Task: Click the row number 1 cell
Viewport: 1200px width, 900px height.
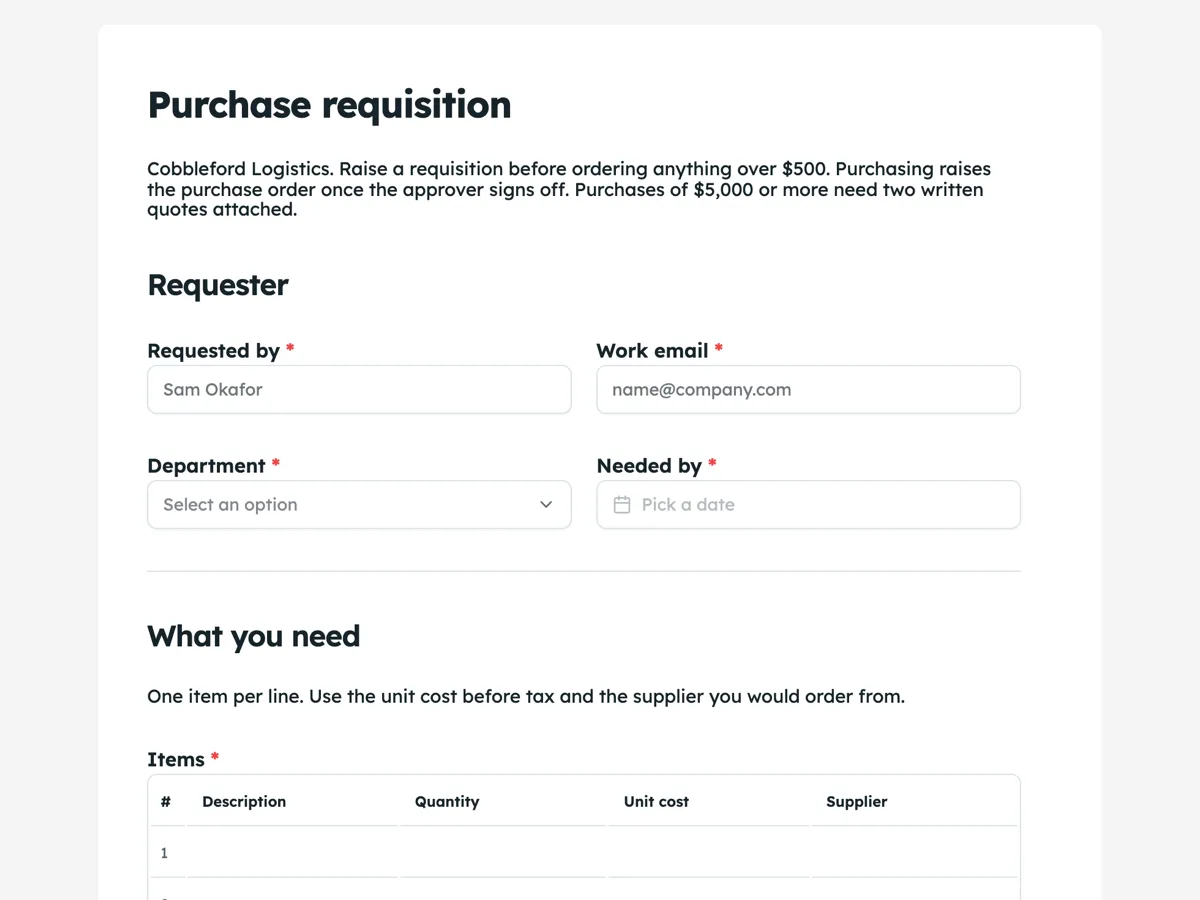Action: [167, 853]
